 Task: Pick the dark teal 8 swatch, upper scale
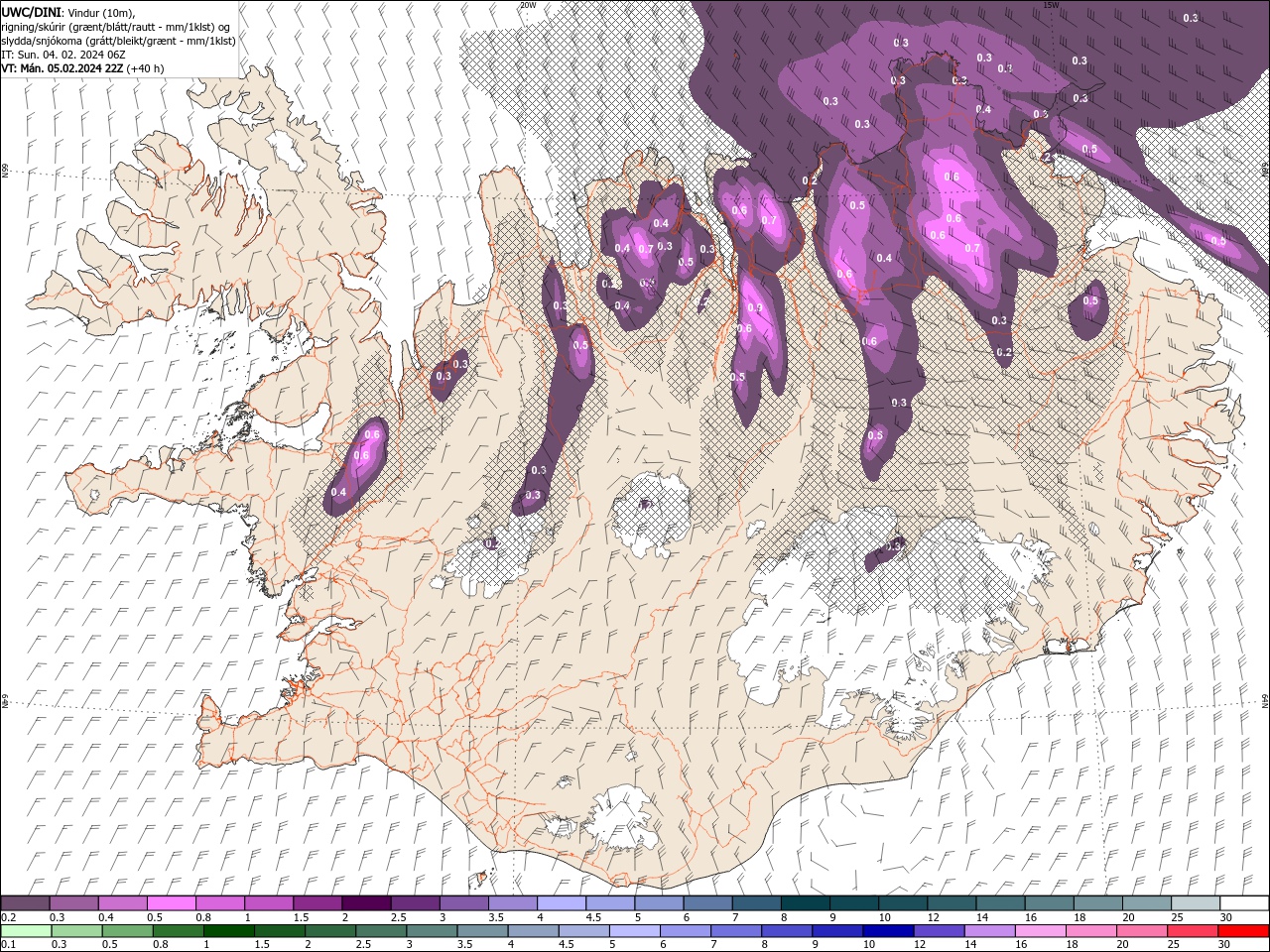click(804, 903)
